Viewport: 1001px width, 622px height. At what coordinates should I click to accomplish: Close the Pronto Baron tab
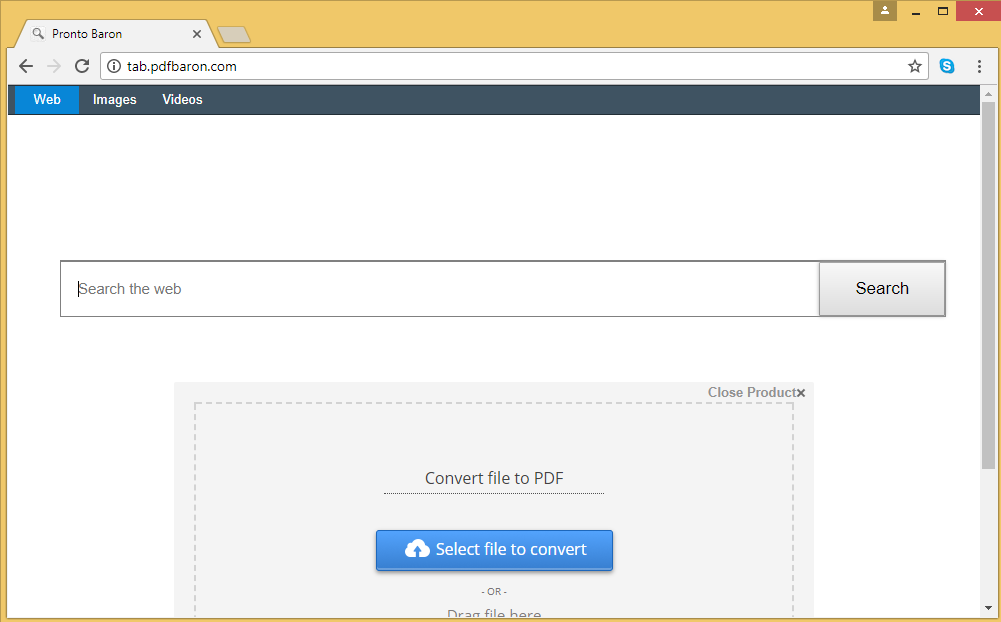tap(197, 34)
